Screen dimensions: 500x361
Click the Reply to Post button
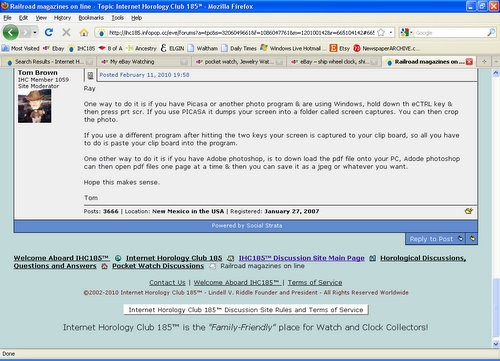coord(431,239)
